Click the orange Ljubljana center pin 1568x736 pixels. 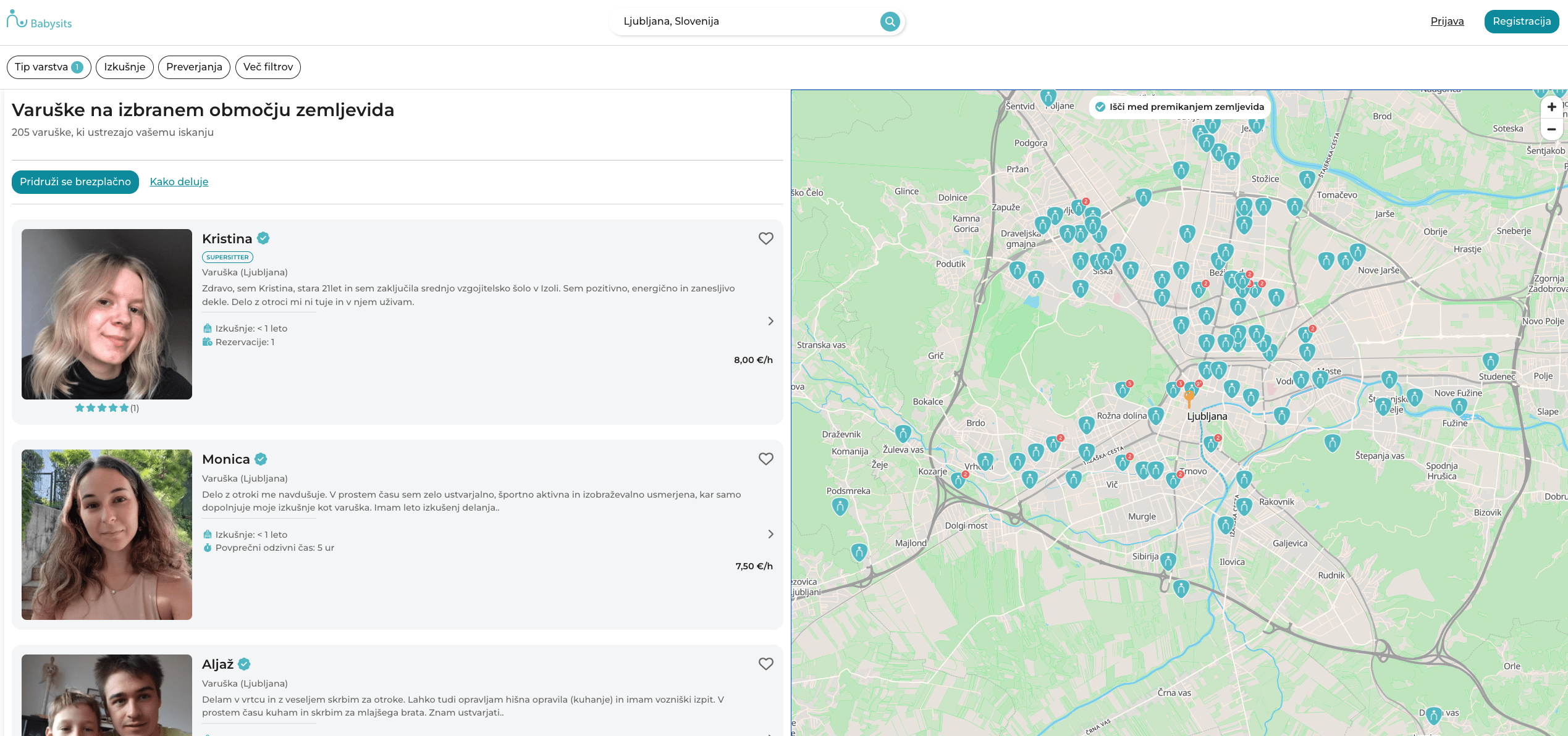tap(1189, 398)
